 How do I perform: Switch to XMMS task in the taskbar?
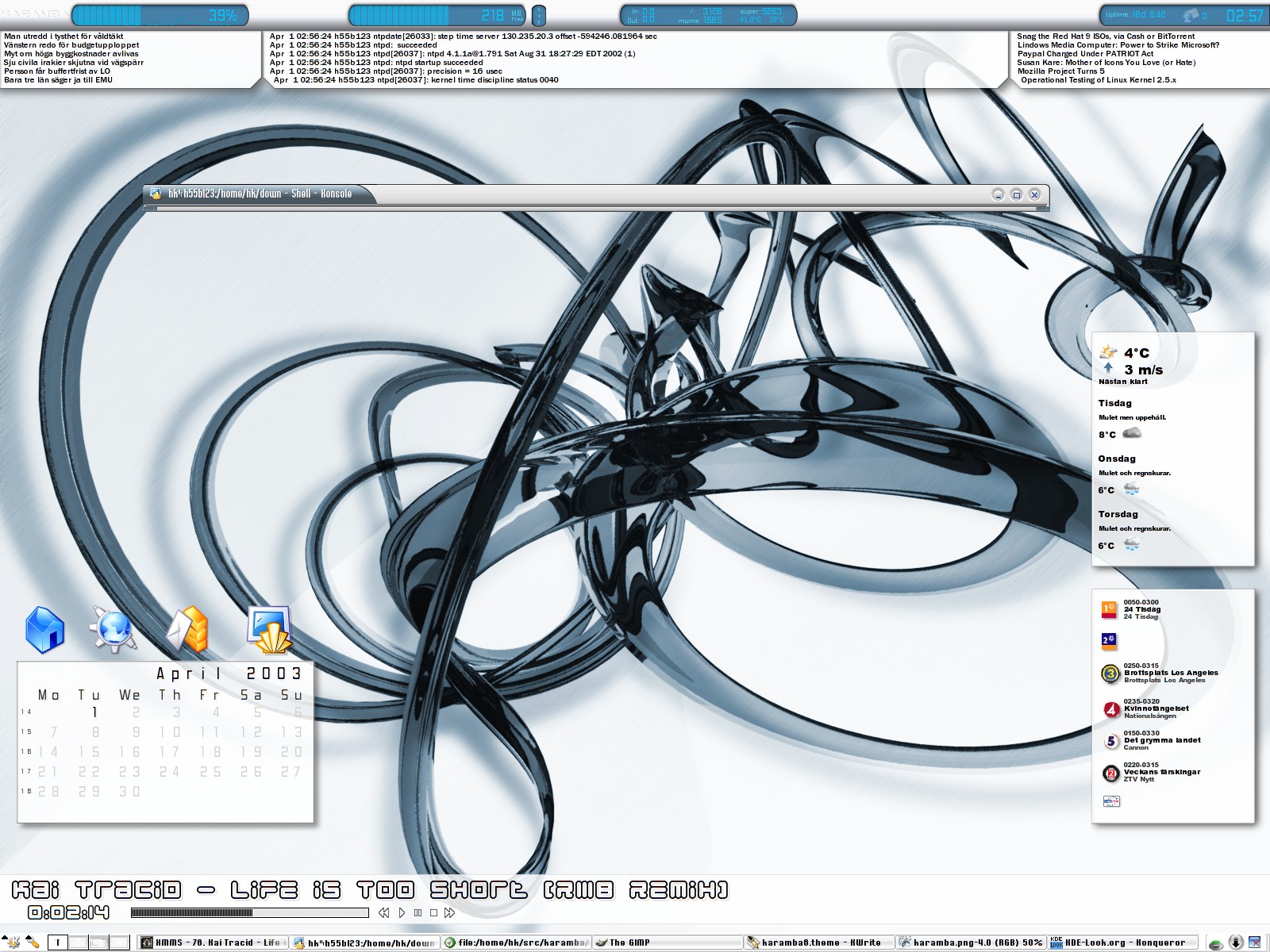coord(213,942)
